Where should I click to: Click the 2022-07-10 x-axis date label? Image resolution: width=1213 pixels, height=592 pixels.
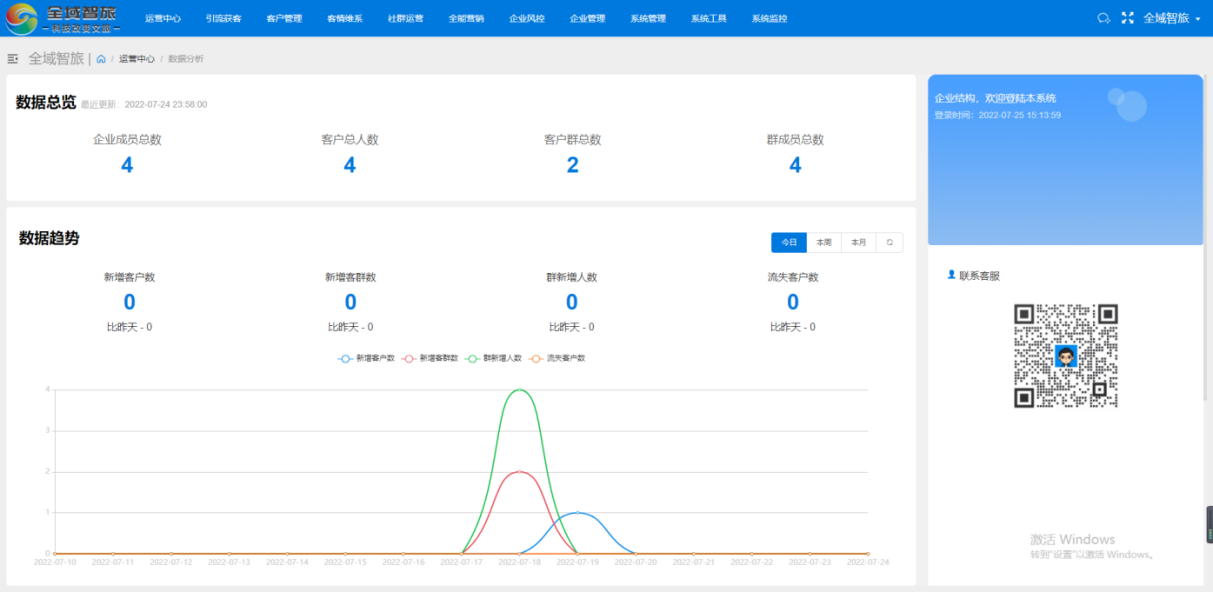coord(55,562)
